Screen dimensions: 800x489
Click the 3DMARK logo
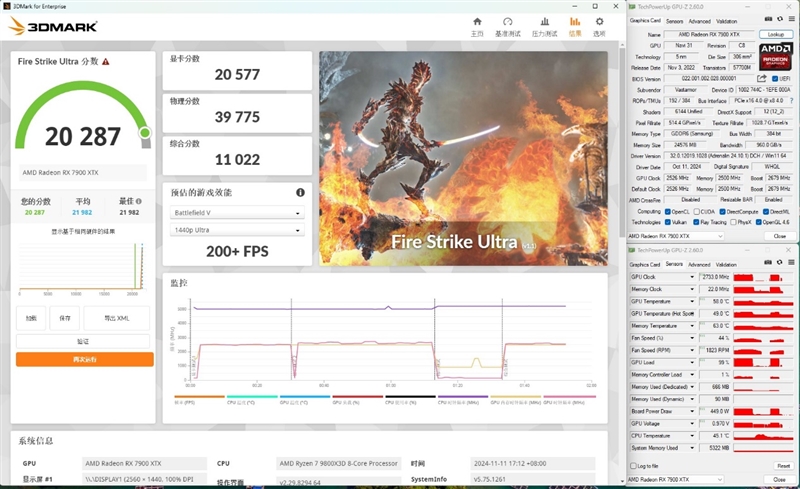point(53,26)
